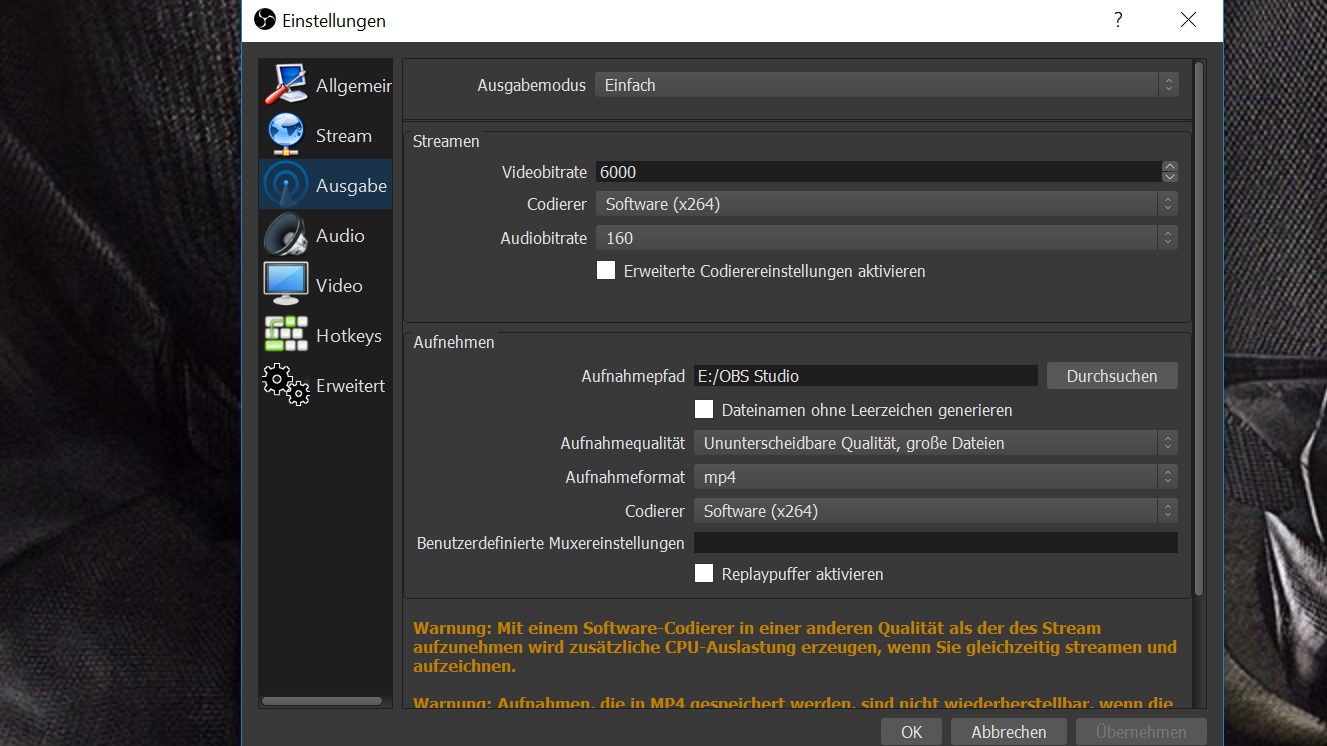The image size is (1327, 746).
Task: Increase Videobitrate with the up arrow
Action: pyautogui.click(x=1170, y=166)
